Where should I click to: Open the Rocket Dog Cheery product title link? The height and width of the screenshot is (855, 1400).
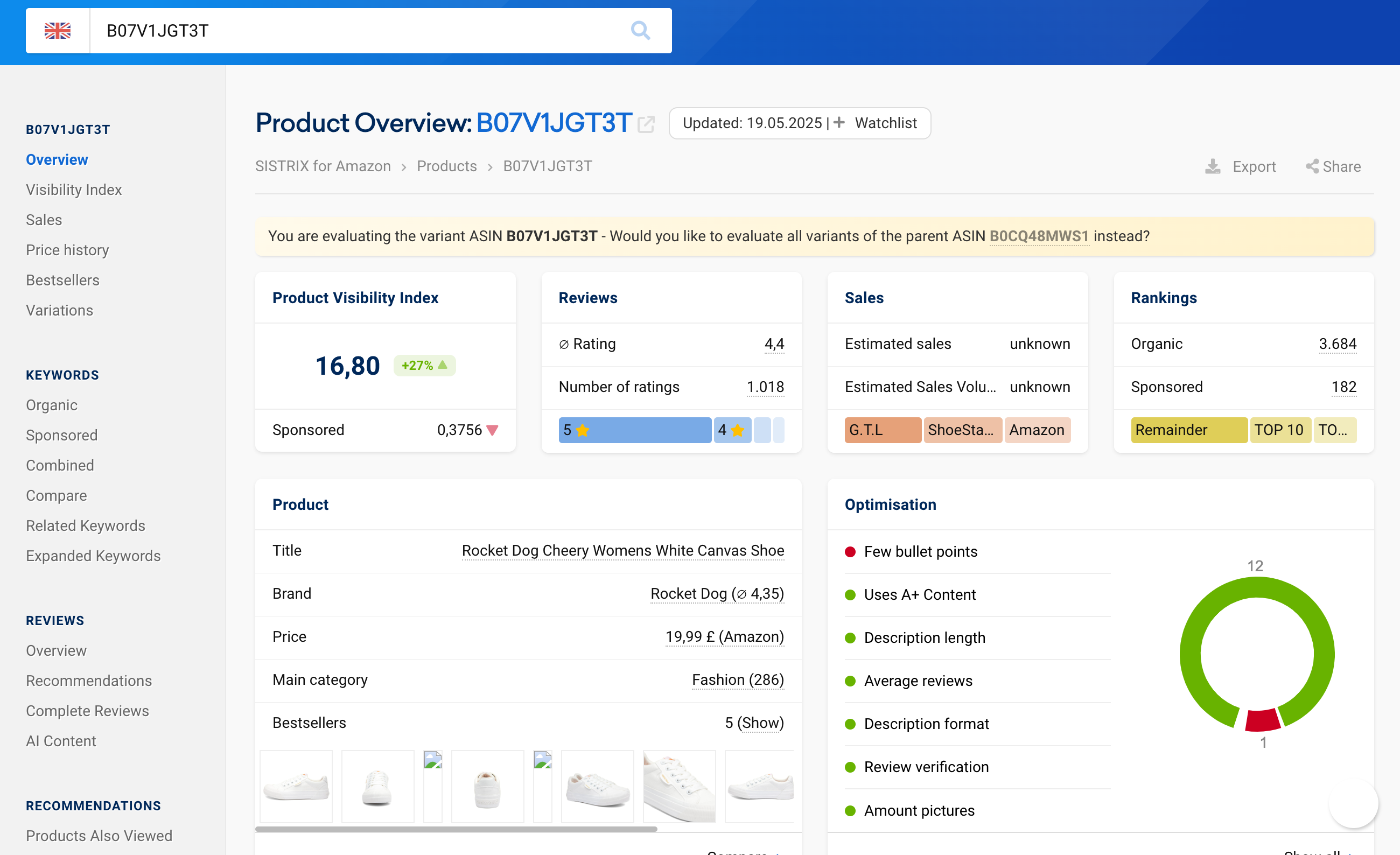(622, 550)
